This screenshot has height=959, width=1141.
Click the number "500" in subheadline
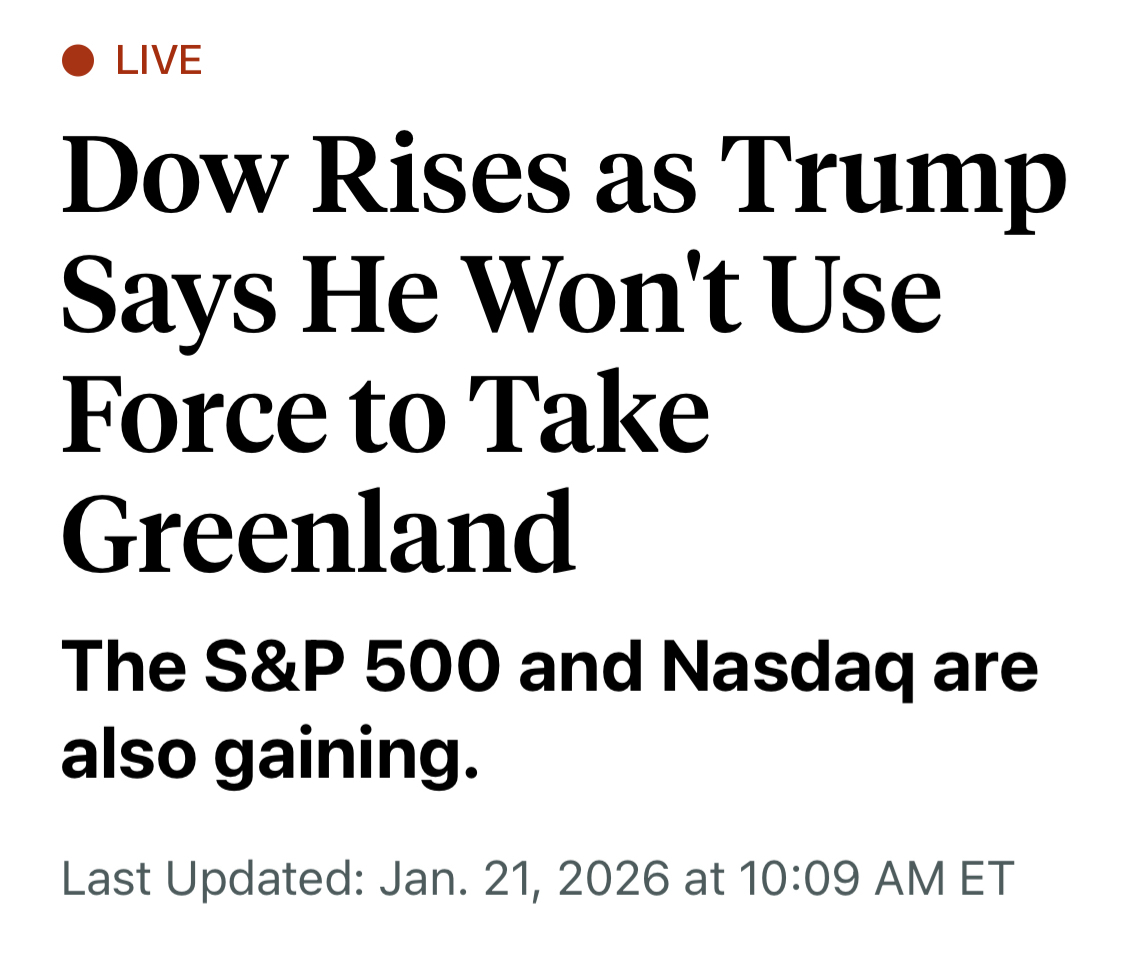[x=431, y=668]
